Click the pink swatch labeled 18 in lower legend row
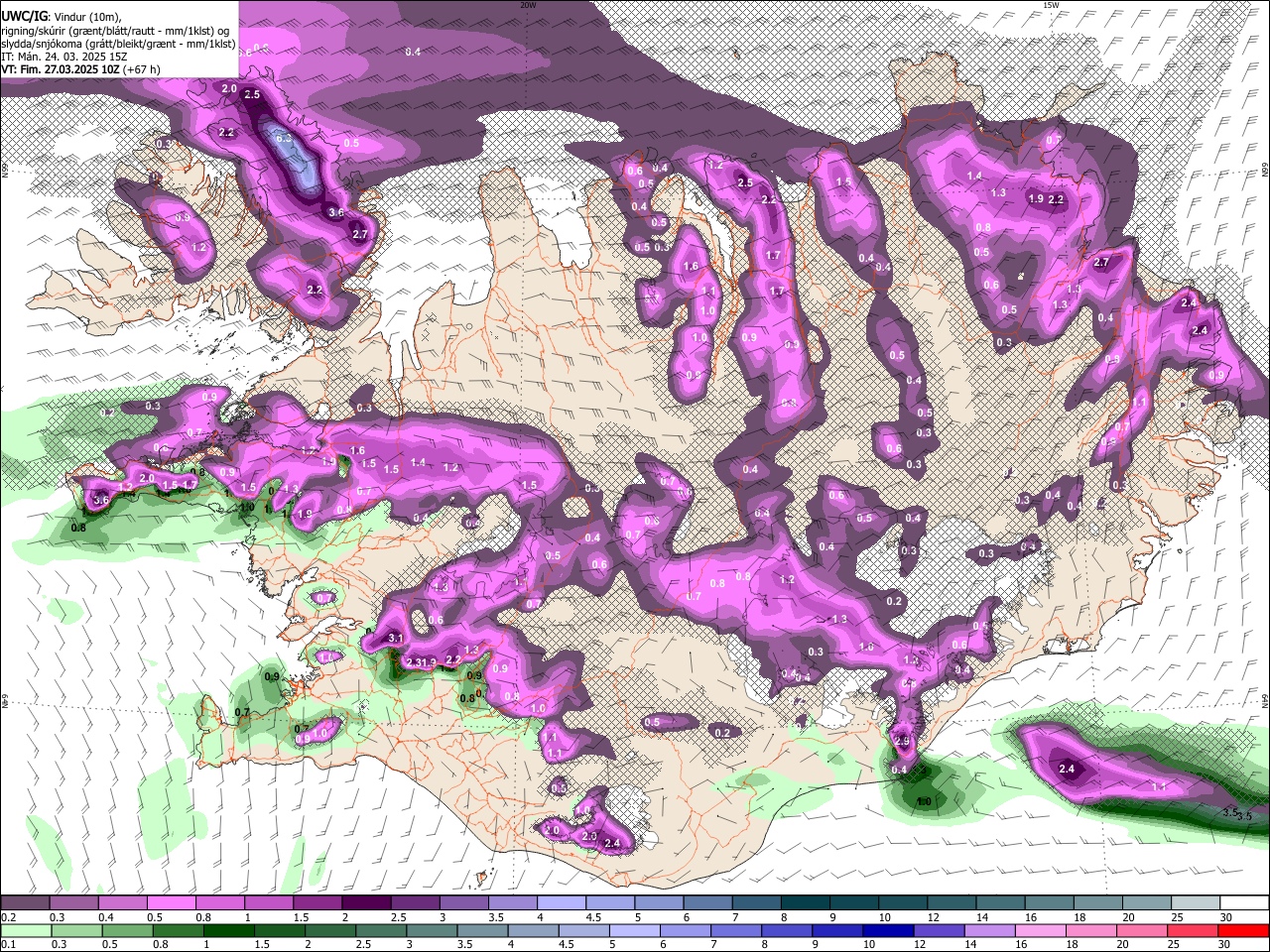The width and height of the screenshot is (1270, 952). pyautogui.click(x=1090, y=930)
